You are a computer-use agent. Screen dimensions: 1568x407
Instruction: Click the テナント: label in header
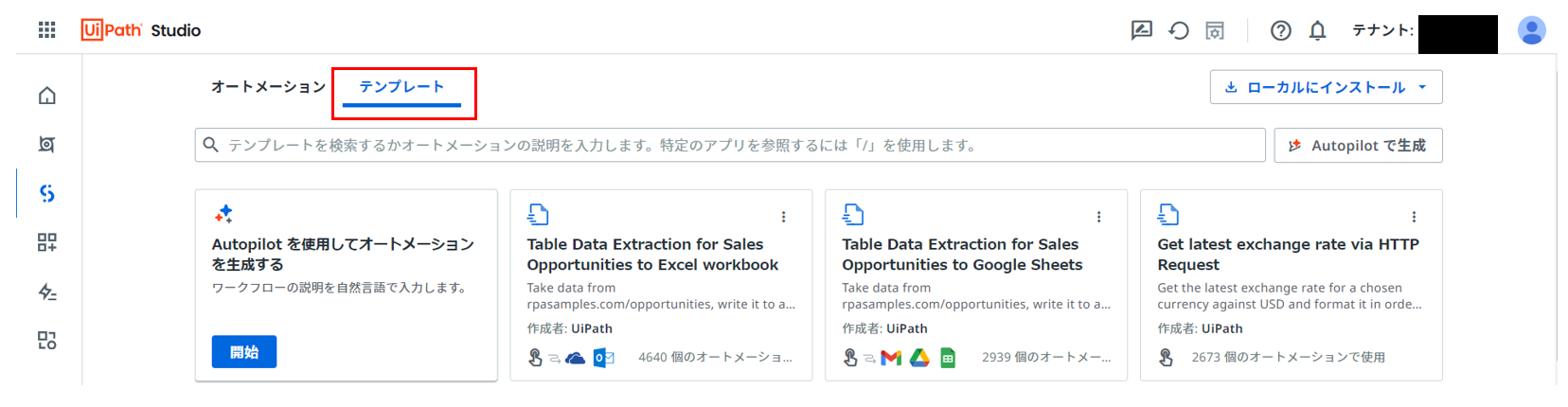[1382, 30]
